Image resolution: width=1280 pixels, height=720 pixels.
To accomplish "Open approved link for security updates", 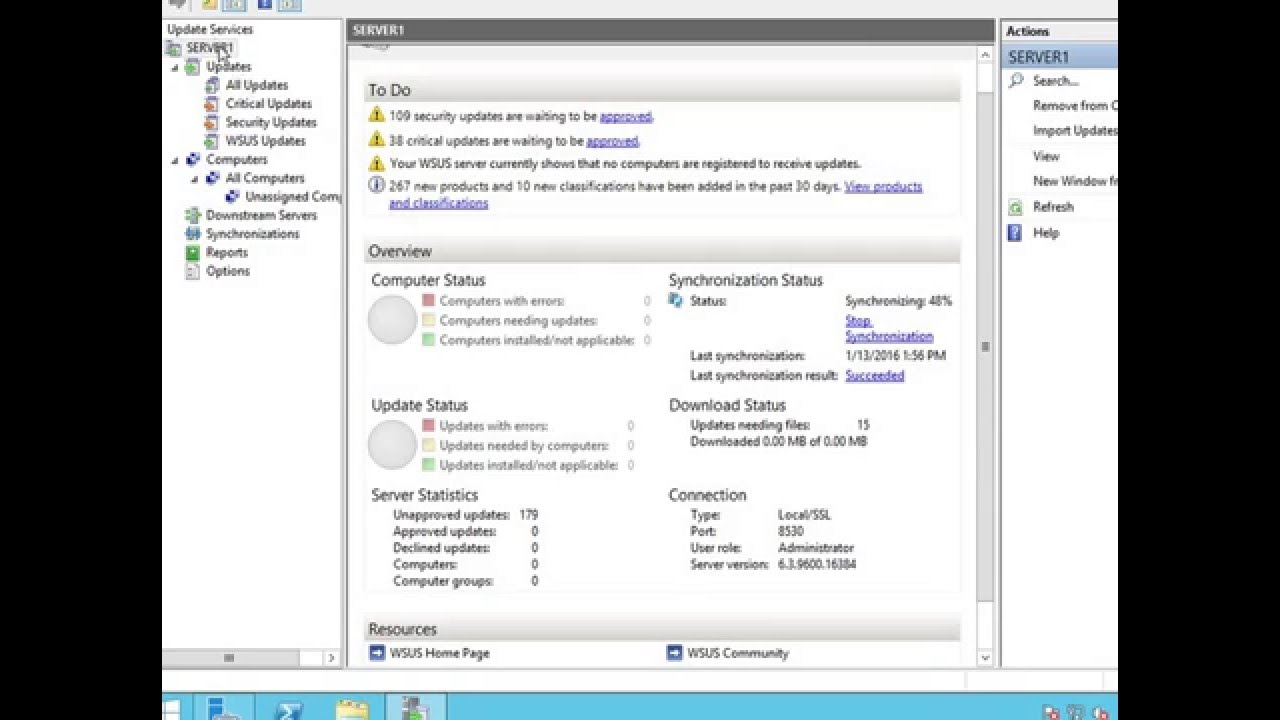I will [x=625, y=116].
